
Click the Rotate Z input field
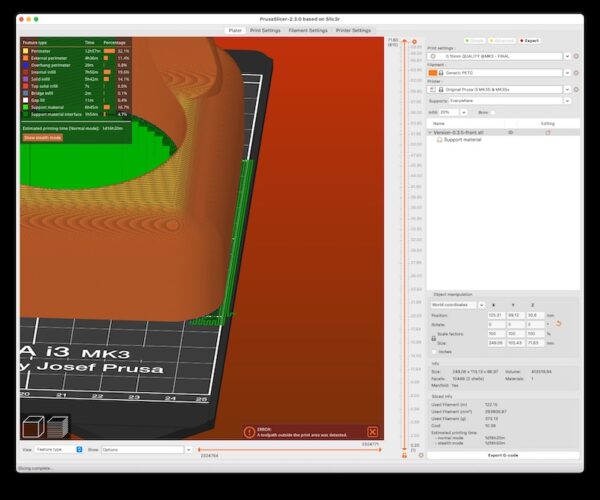(535, 324)
